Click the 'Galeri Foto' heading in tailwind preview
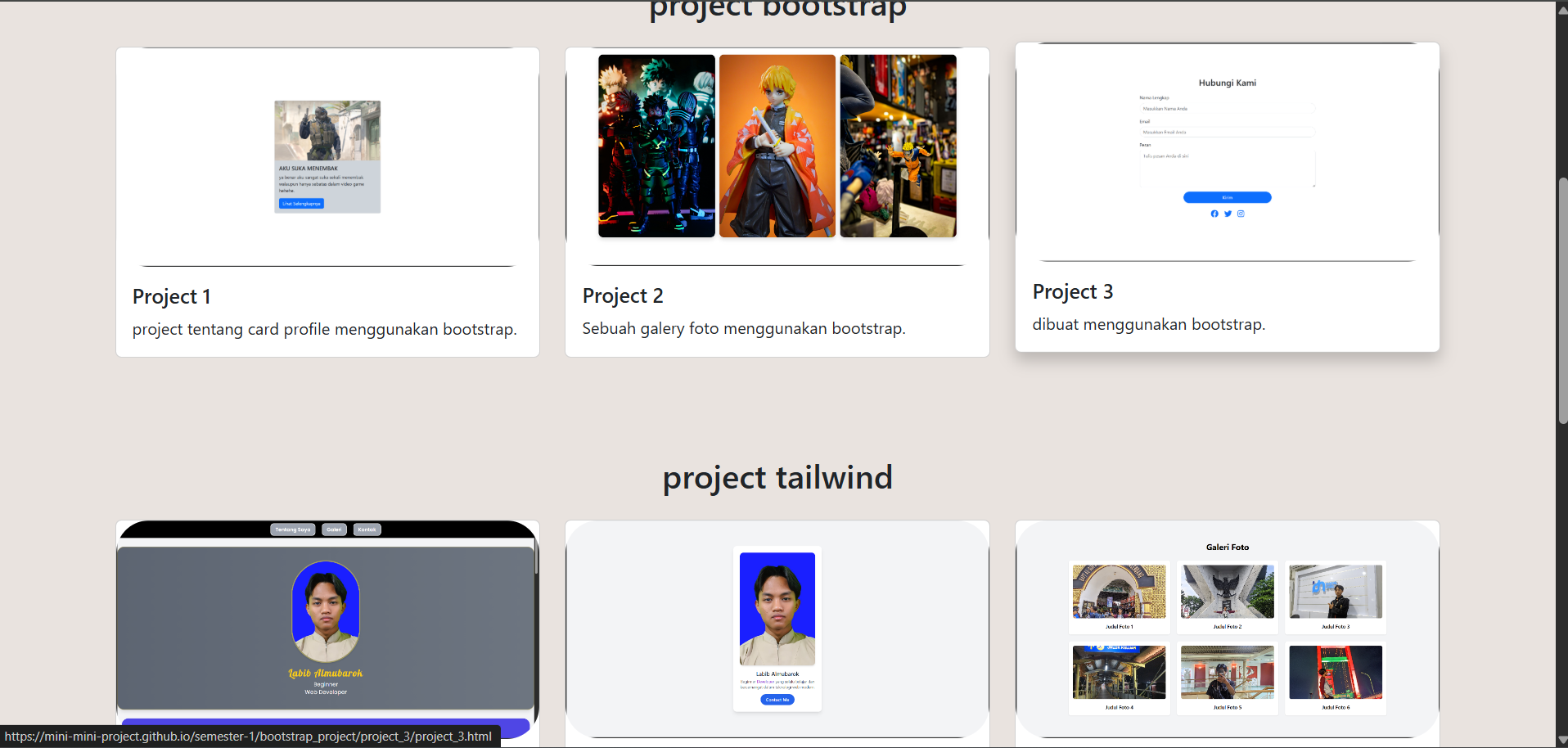The image size is (1568, 748). [x=1228, y=547]
